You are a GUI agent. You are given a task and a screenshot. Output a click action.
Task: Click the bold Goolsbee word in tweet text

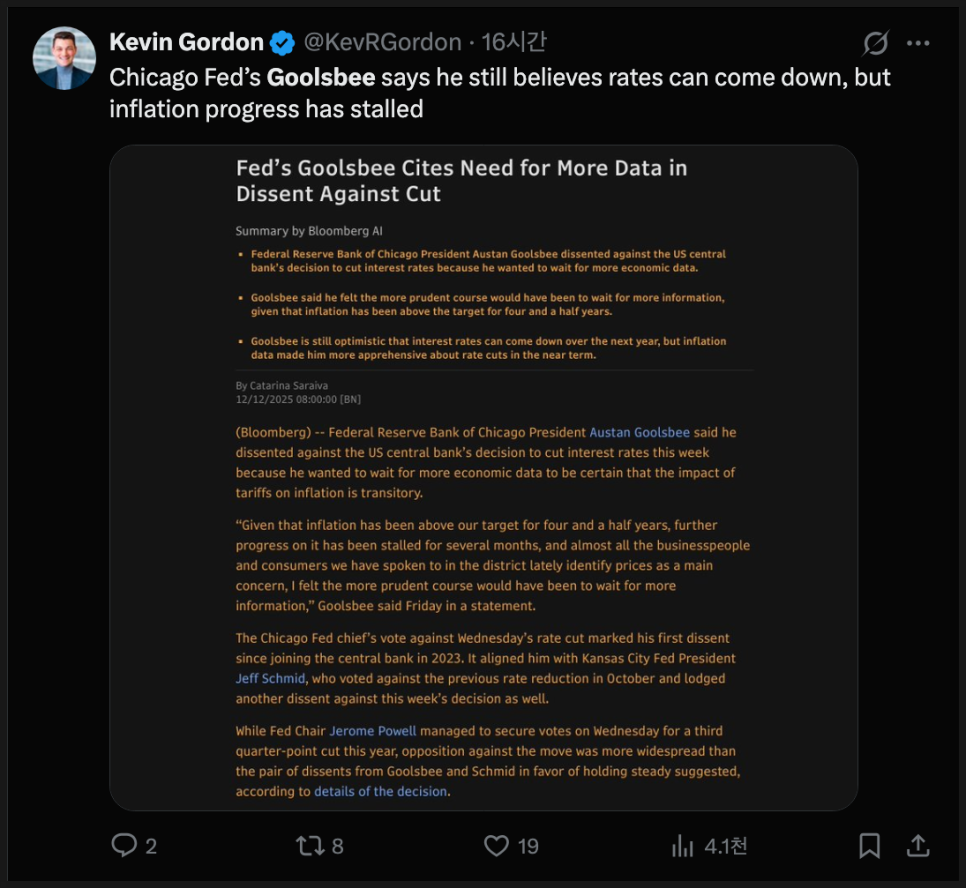coord(320,77)
